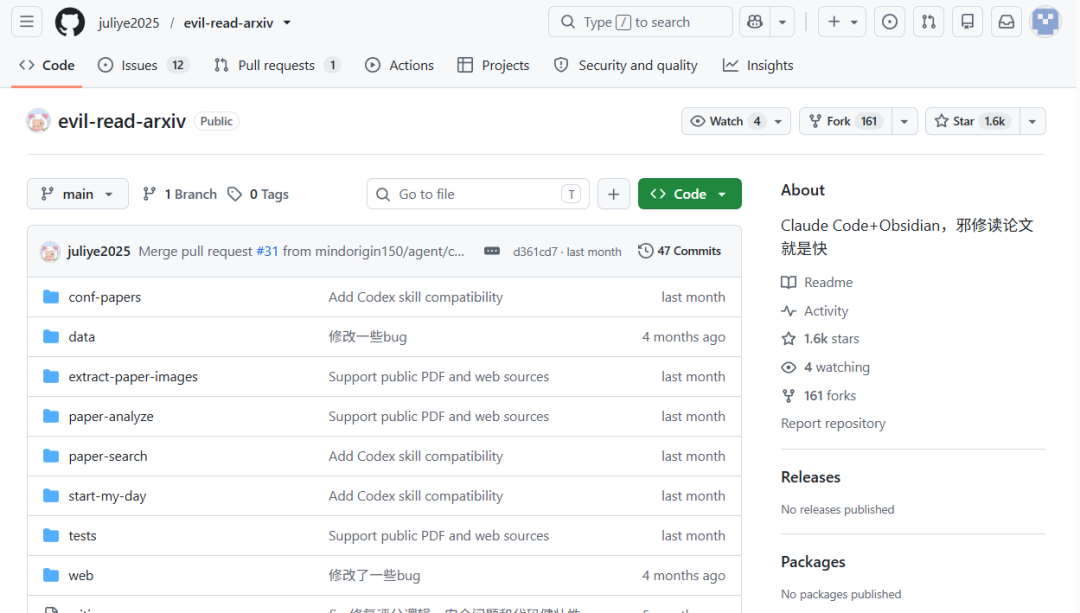
Task: Open the hamburger navigation menu
Action: tap(27, 22)
